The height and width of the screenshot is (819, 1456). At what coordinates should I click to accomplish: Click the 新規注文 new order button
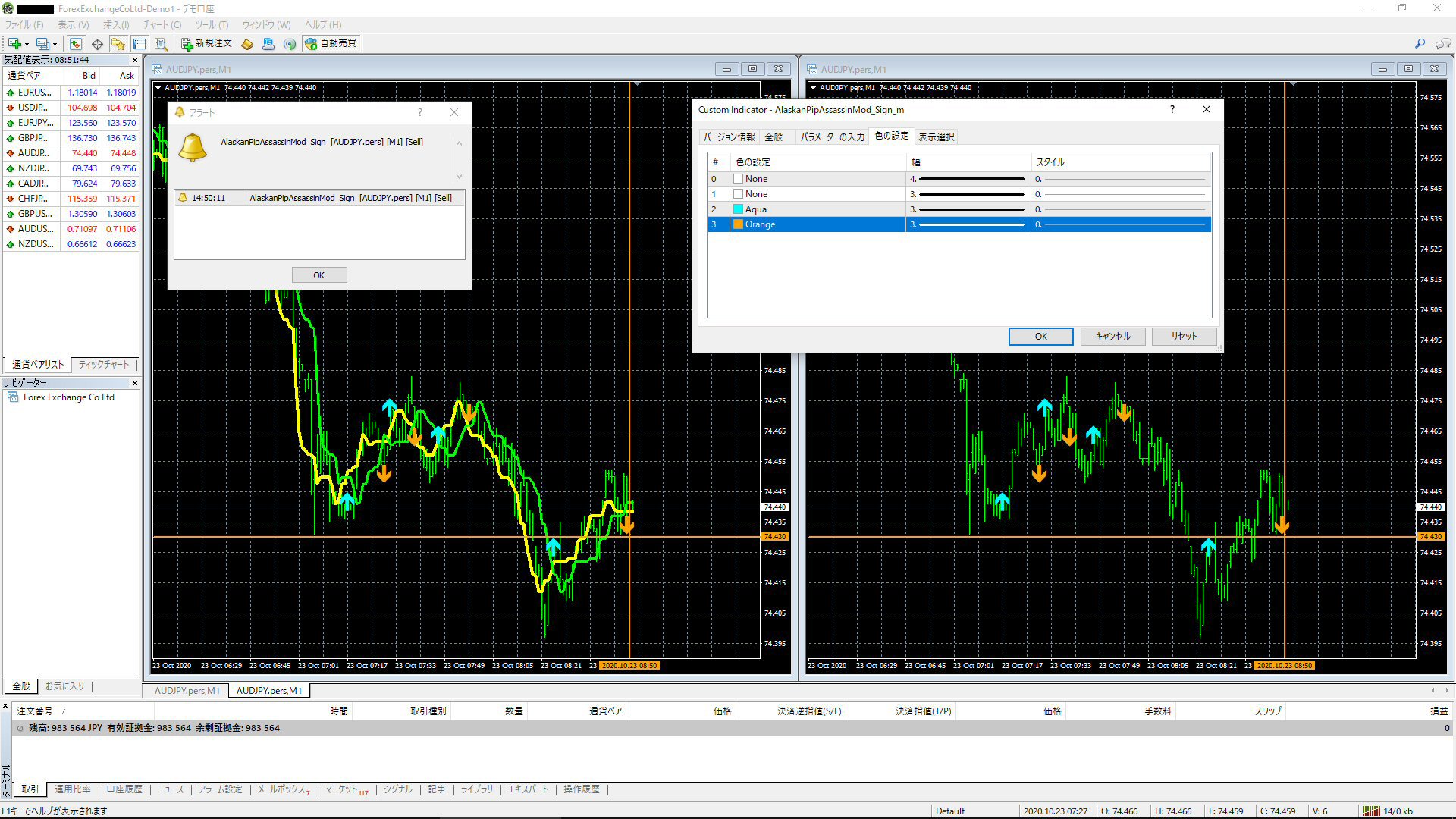[206, 44]
